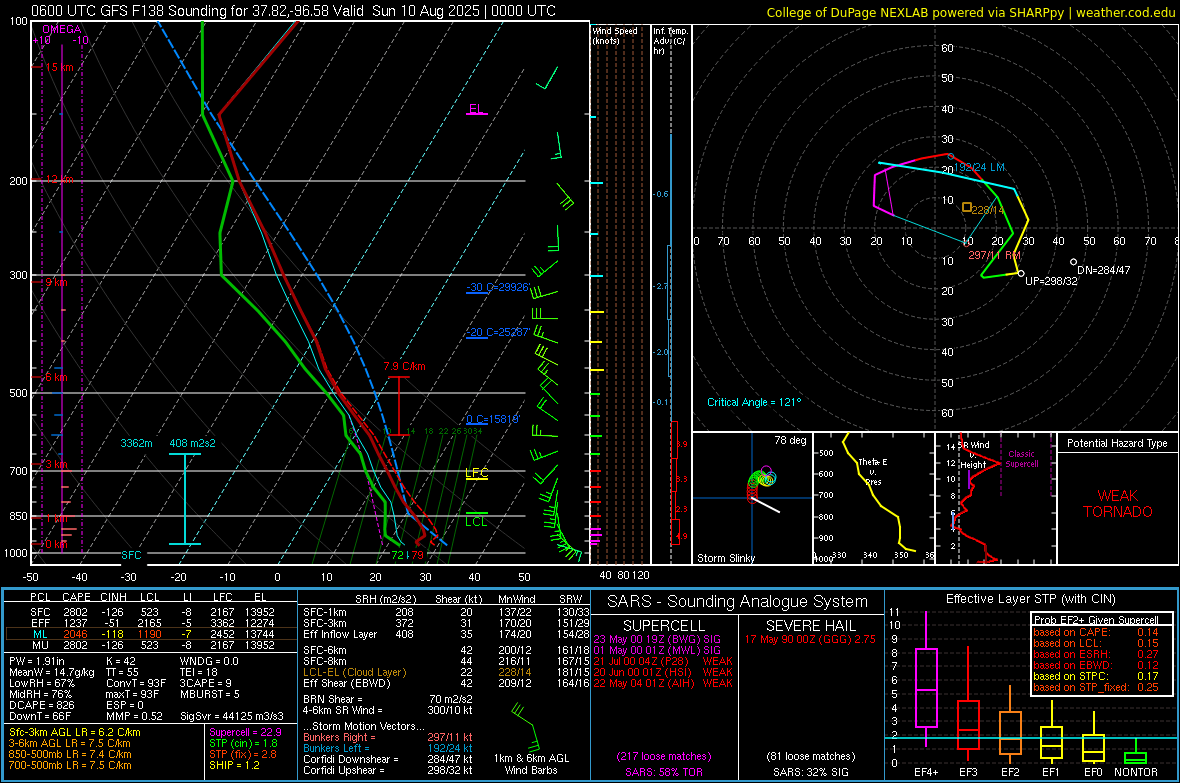Click the Corfidi Downshear vector line

coord(388,759)
